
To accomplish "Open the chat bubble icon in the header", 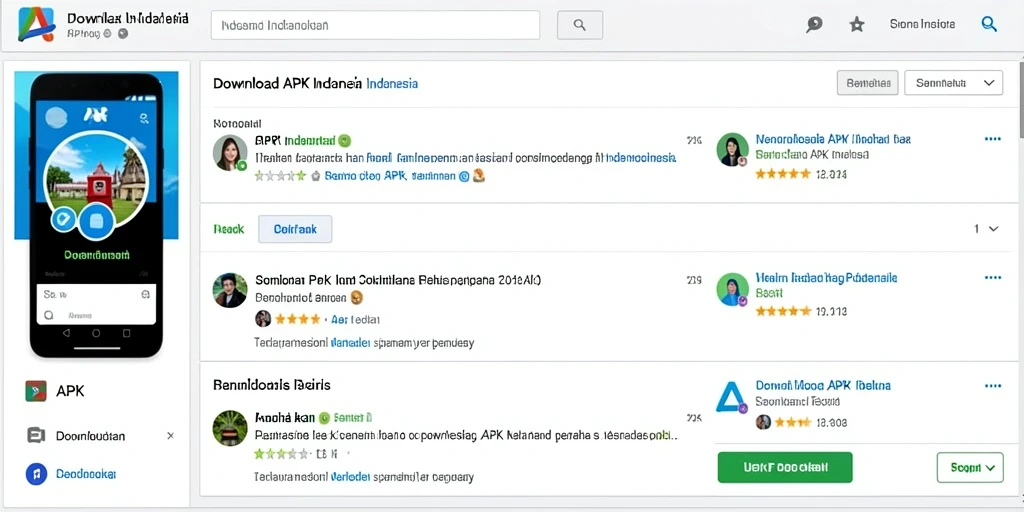I will [814, 25].
